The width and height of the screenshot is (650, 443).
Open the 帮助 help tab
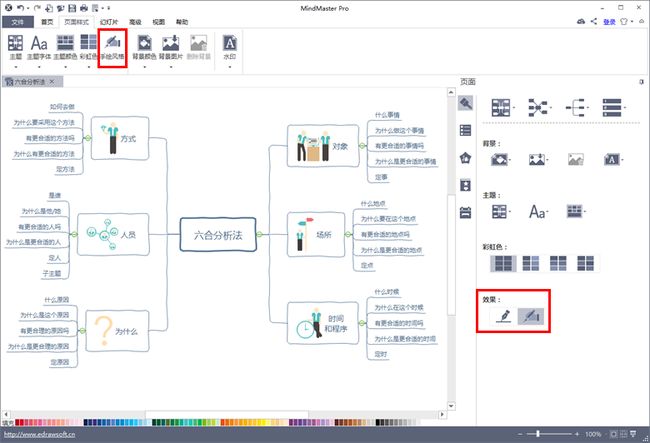[x=182, y=22]
